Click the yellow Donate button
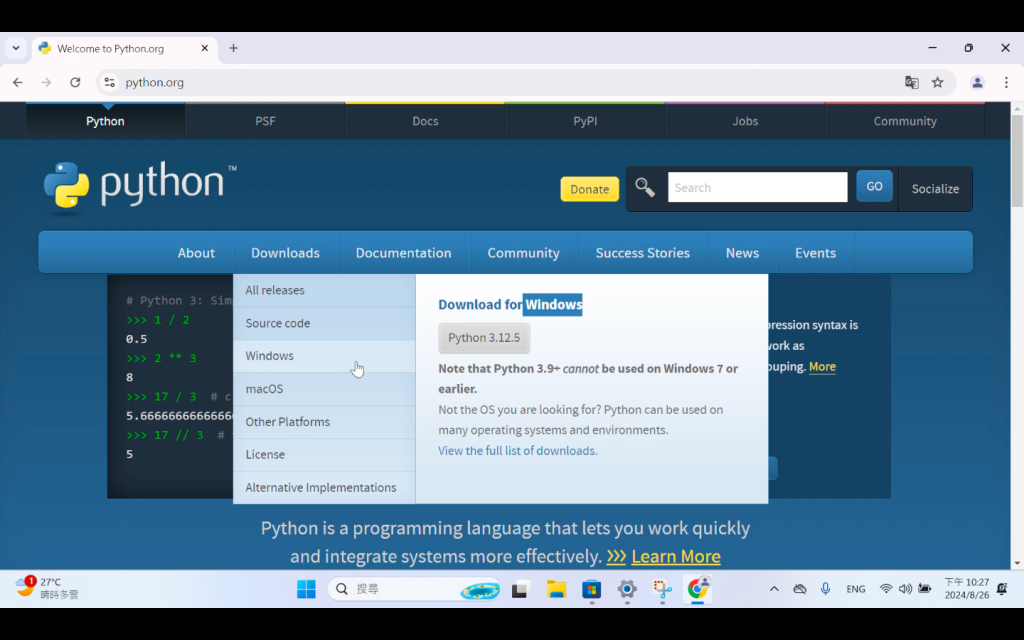 pyautogui.click(x=590, y=189)
